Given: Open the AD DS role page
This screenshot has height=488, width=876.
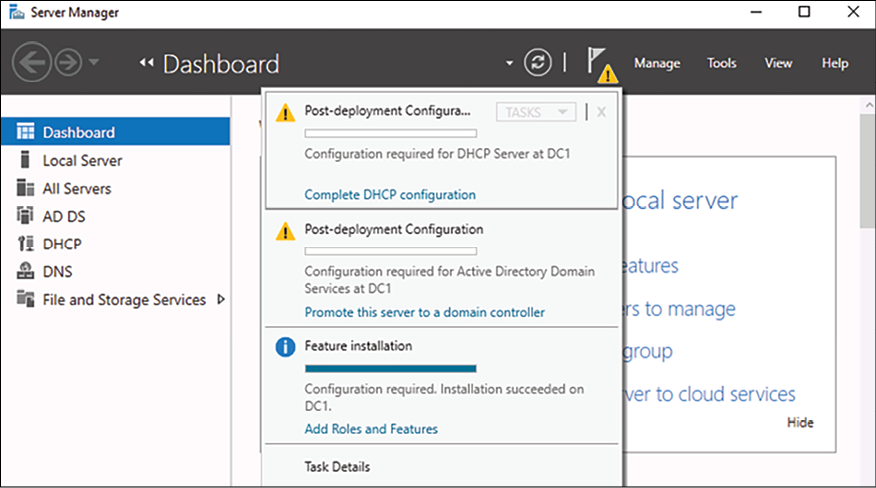Looking at the screenshot, I should tap(64, 216).
